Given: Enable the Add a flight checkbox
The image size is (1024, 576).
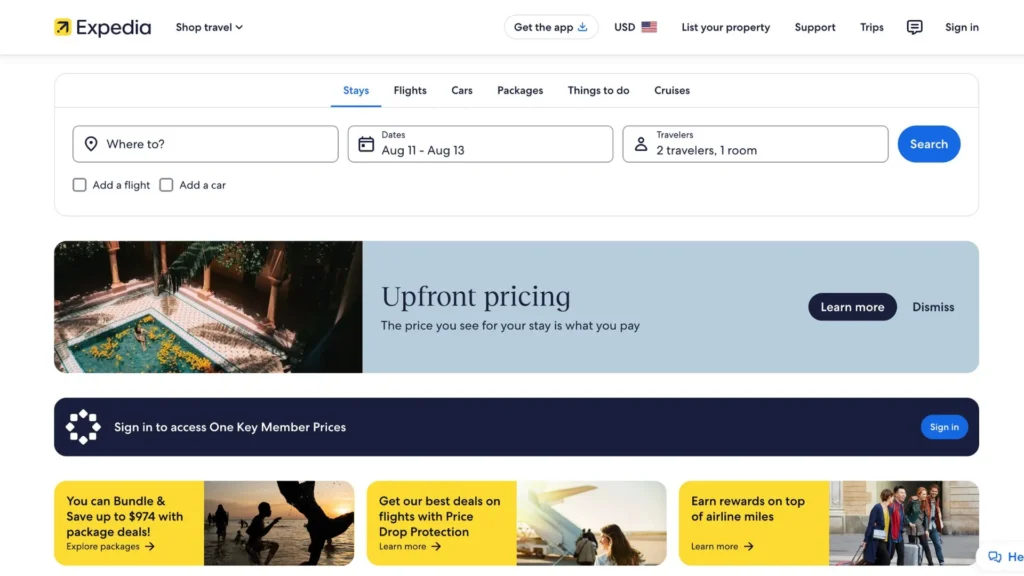Looking at the screenshot, I should click(79, 185).
